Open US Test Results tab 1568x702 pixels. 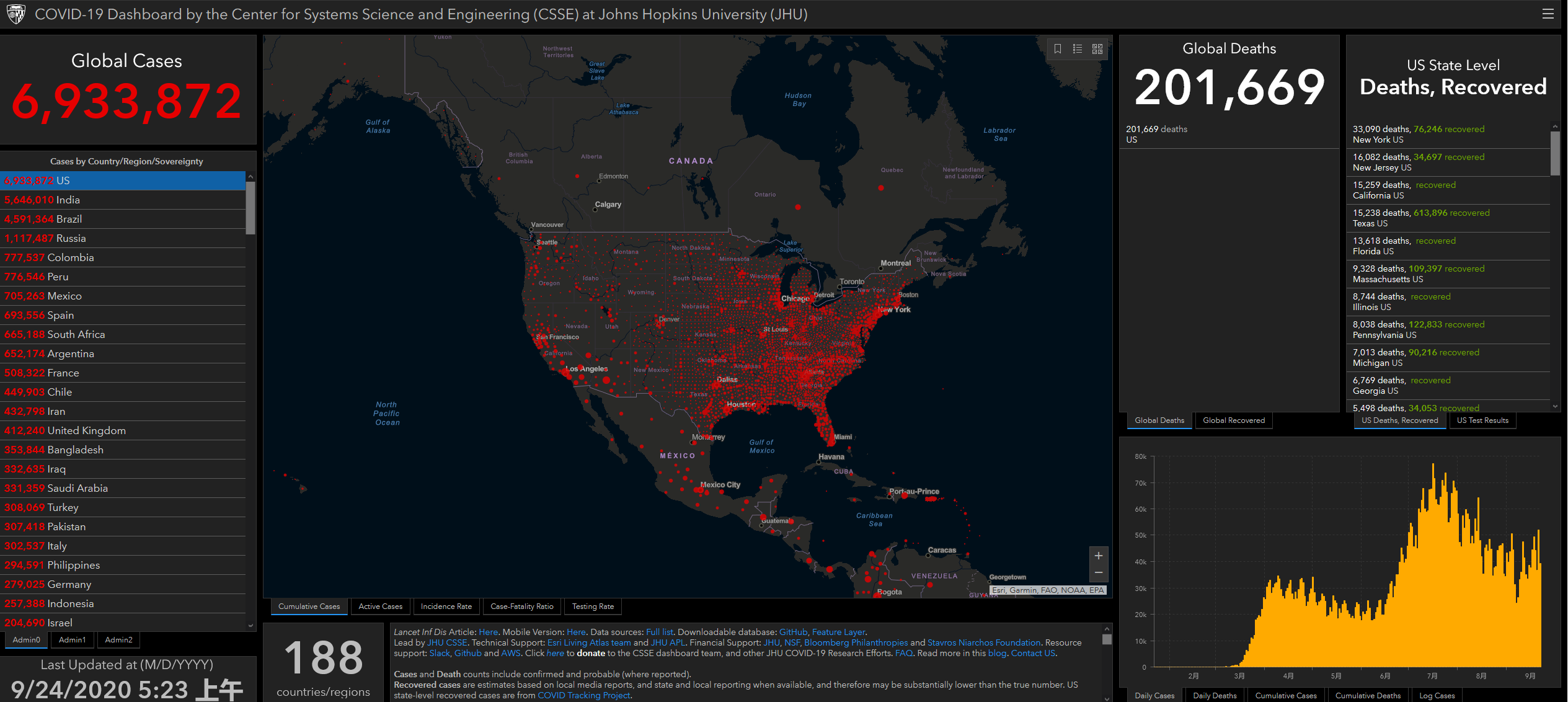point(1482,420)
